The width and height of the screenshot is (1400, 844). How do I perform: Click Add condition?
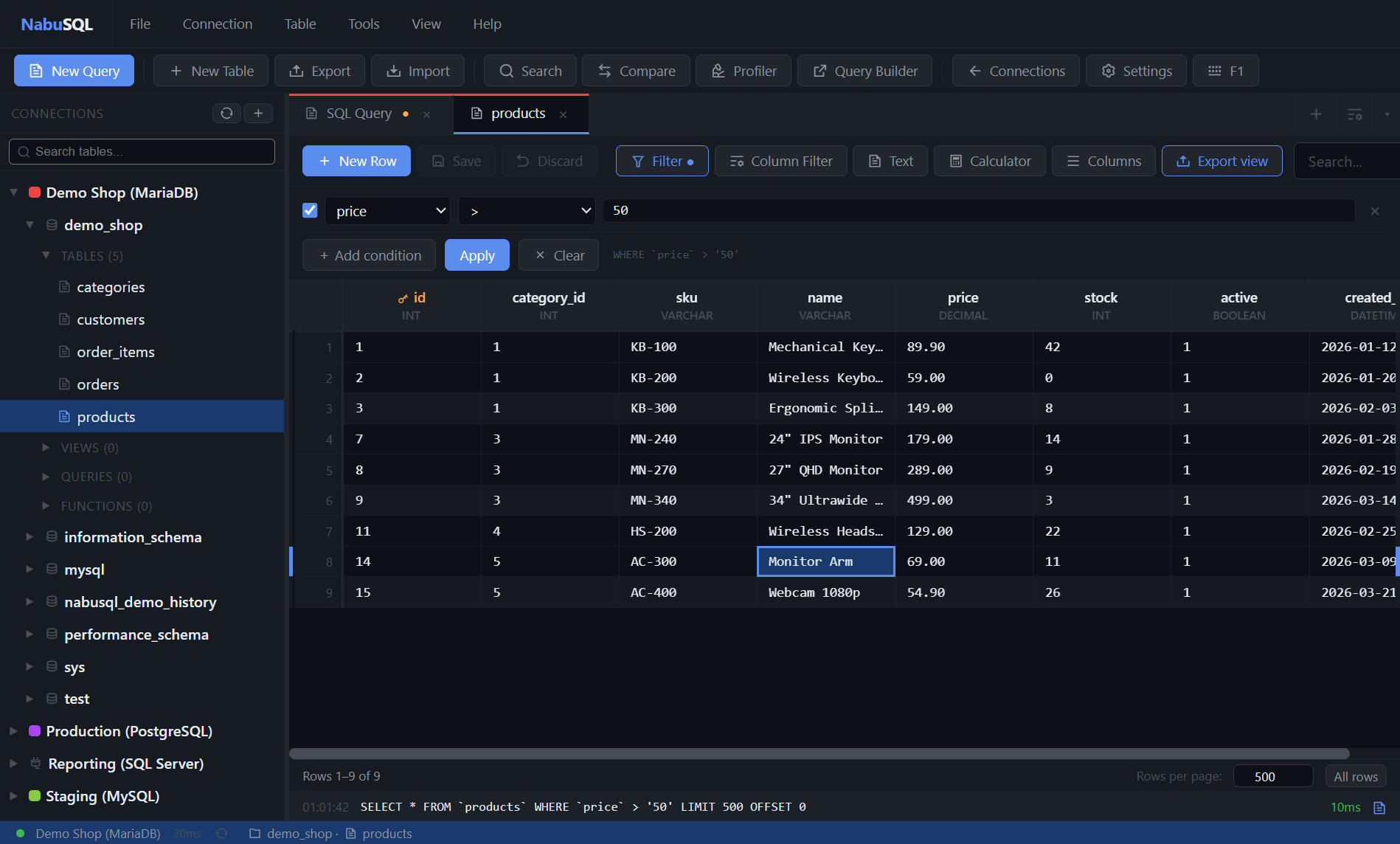coord(370,255)
